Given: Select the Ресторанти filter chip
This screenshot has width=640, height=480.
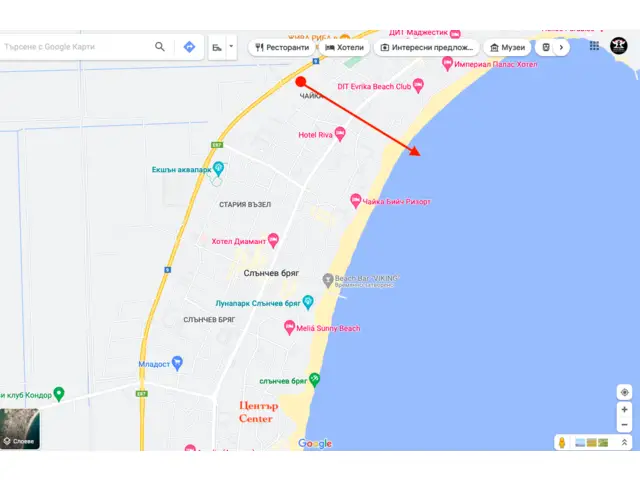Looking at the screenshot, I should 282,48.
